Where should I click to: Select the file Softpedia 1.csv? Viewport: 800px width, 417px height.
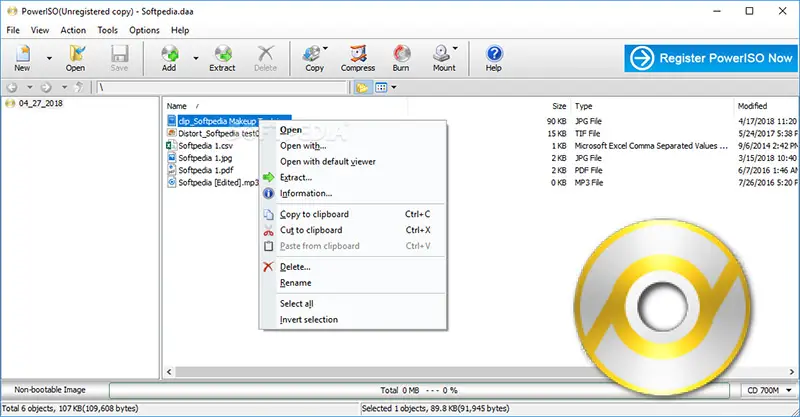pyautogui.click(x=205, y=145)
